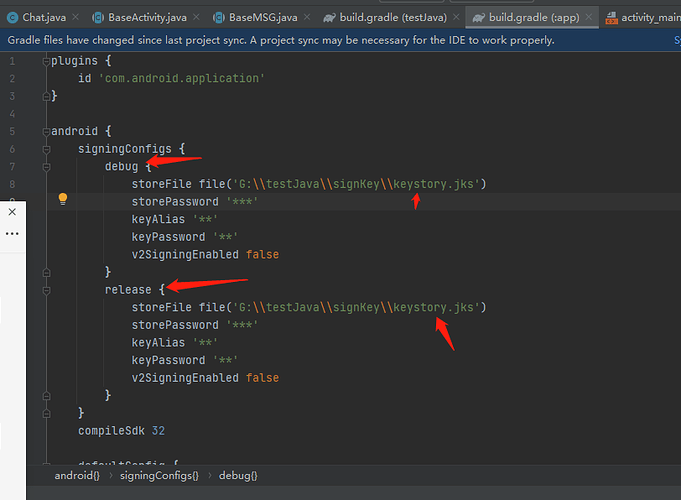This screenshot has height=500, width=681.
Task: Click storePassword in the debug block
Action: point(175,202)
